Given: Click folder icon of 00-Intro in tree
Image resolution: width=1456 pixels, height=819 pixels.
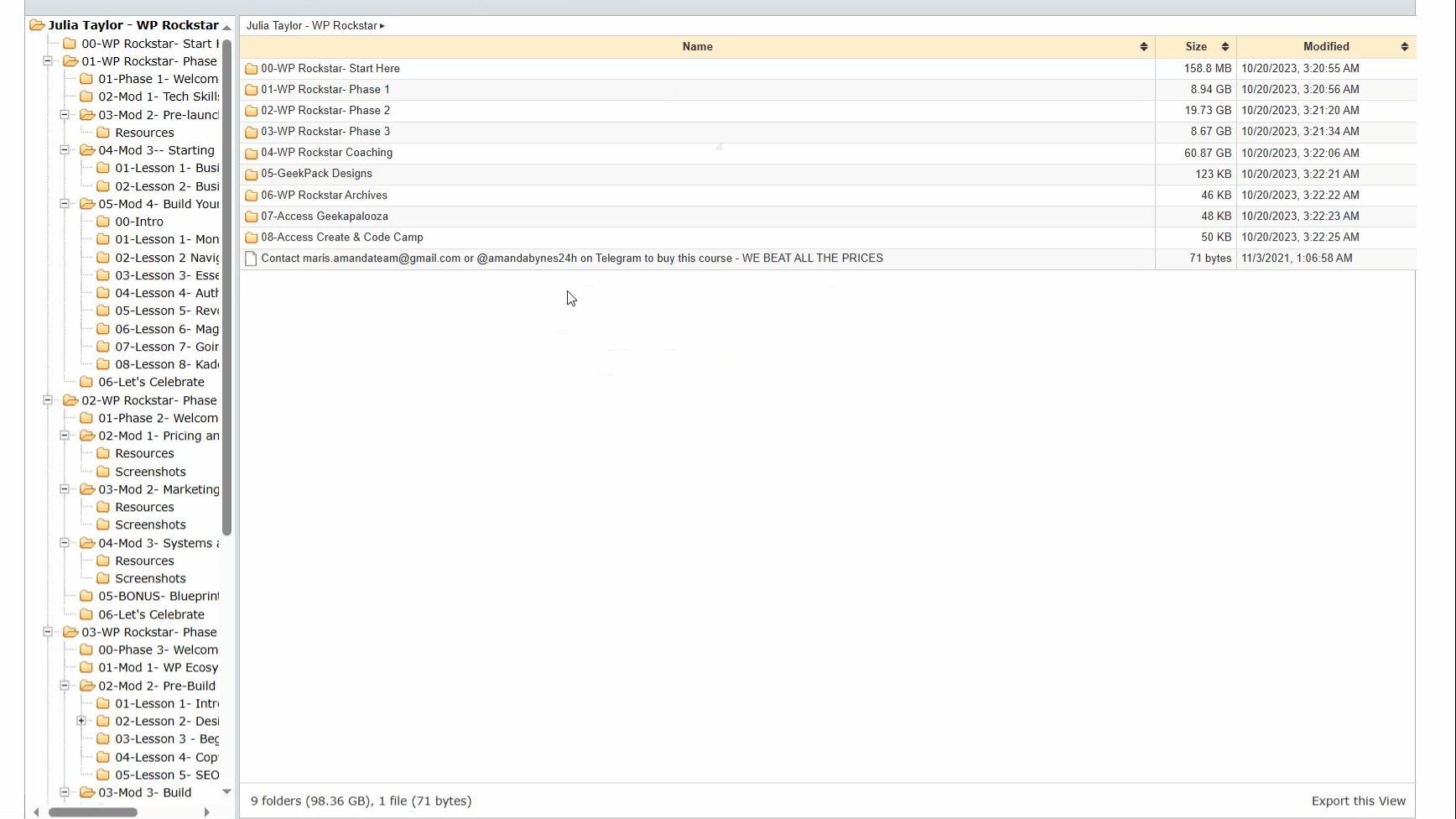Looking at the screenshot, I should pos(103,222).
